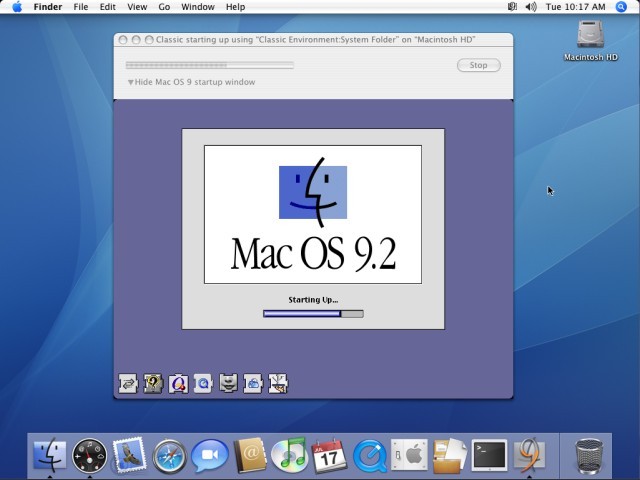Click the "Starting Up..." text
640x480 pixels.
pyautogui.click(x=313, y=300)
